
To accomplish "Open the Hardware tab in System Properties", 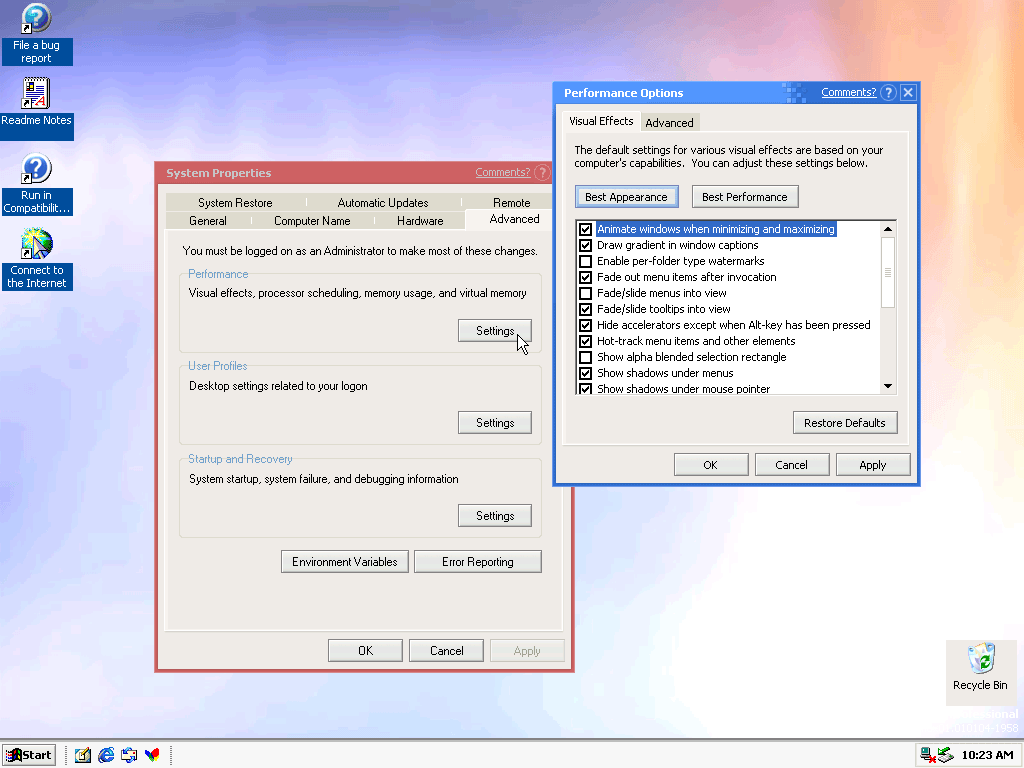I will pyautogui.click(x=420, y=220).
